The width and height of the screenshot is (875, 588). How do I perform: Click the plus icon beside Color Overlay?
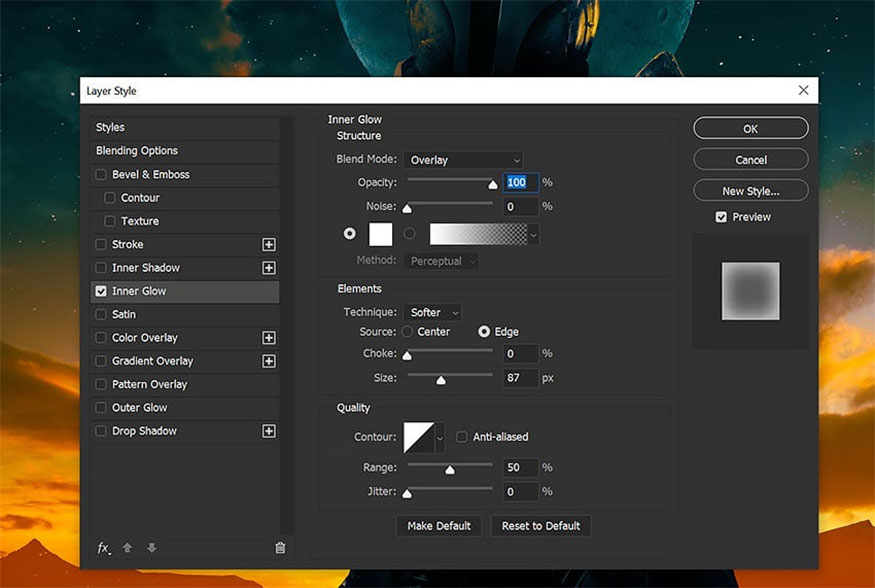click(268, 338)
